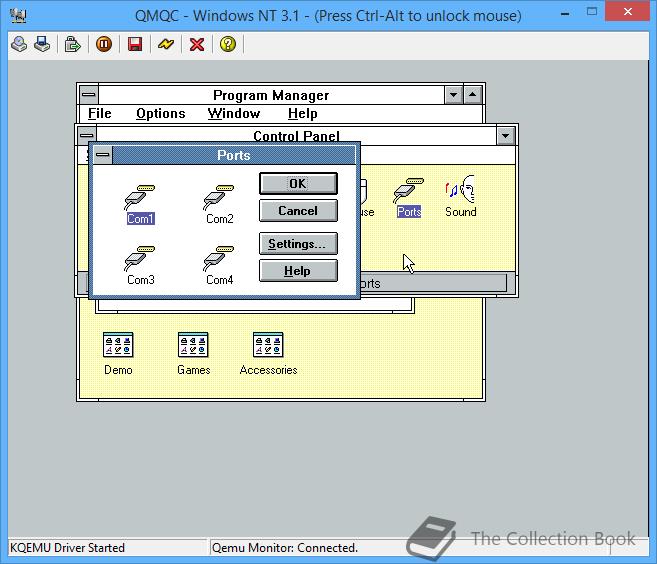Open help with the yellow question mark icon

[x=228, y=44]
